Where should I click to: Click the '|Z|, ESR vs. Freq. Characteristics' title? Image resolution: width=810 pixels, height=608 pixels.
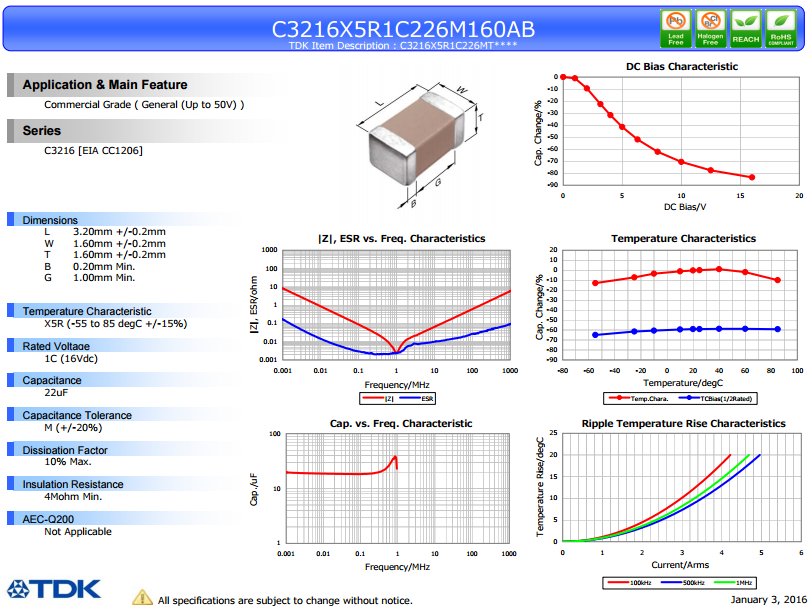[402, 239]
